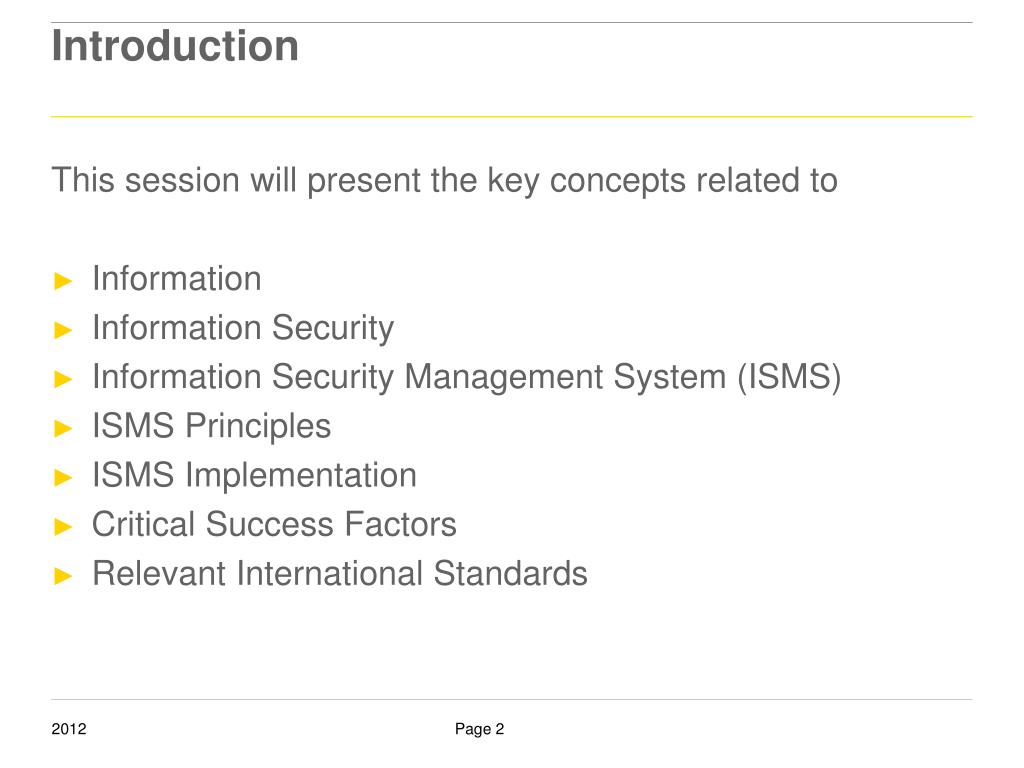Screen dimensions: 1024x768
Task: Select the 'ISMS Principles' line
Action: pos(212,427)
